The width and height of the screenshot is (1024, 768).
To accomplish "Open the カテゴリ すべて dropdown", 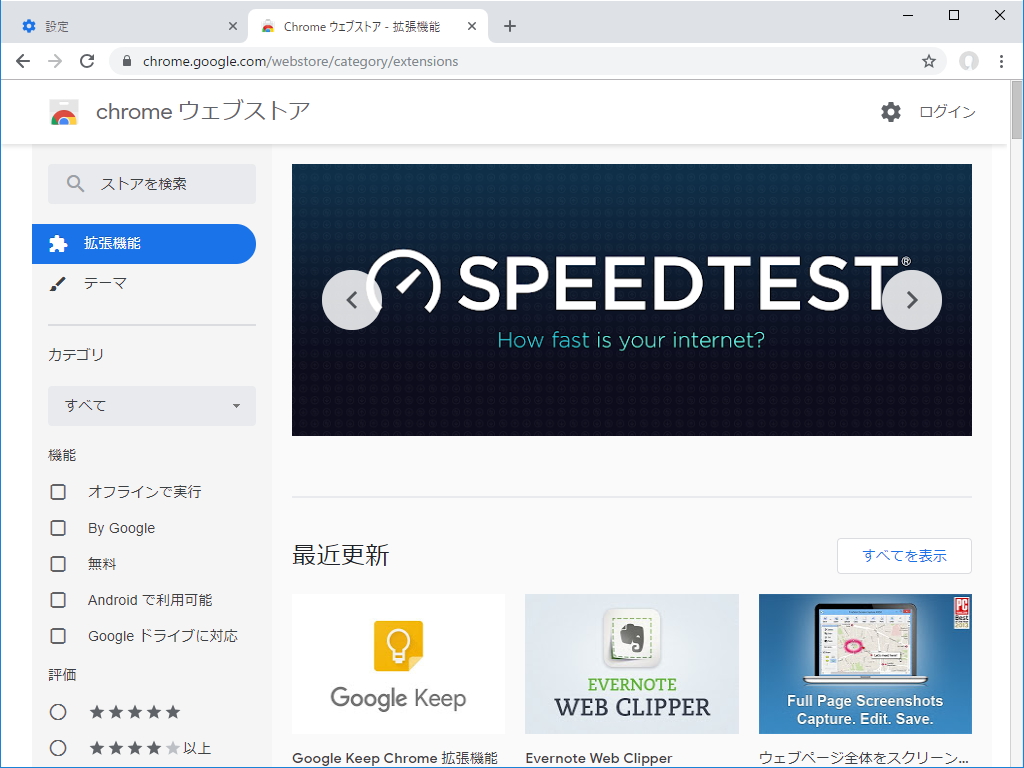I will [151, 406].
